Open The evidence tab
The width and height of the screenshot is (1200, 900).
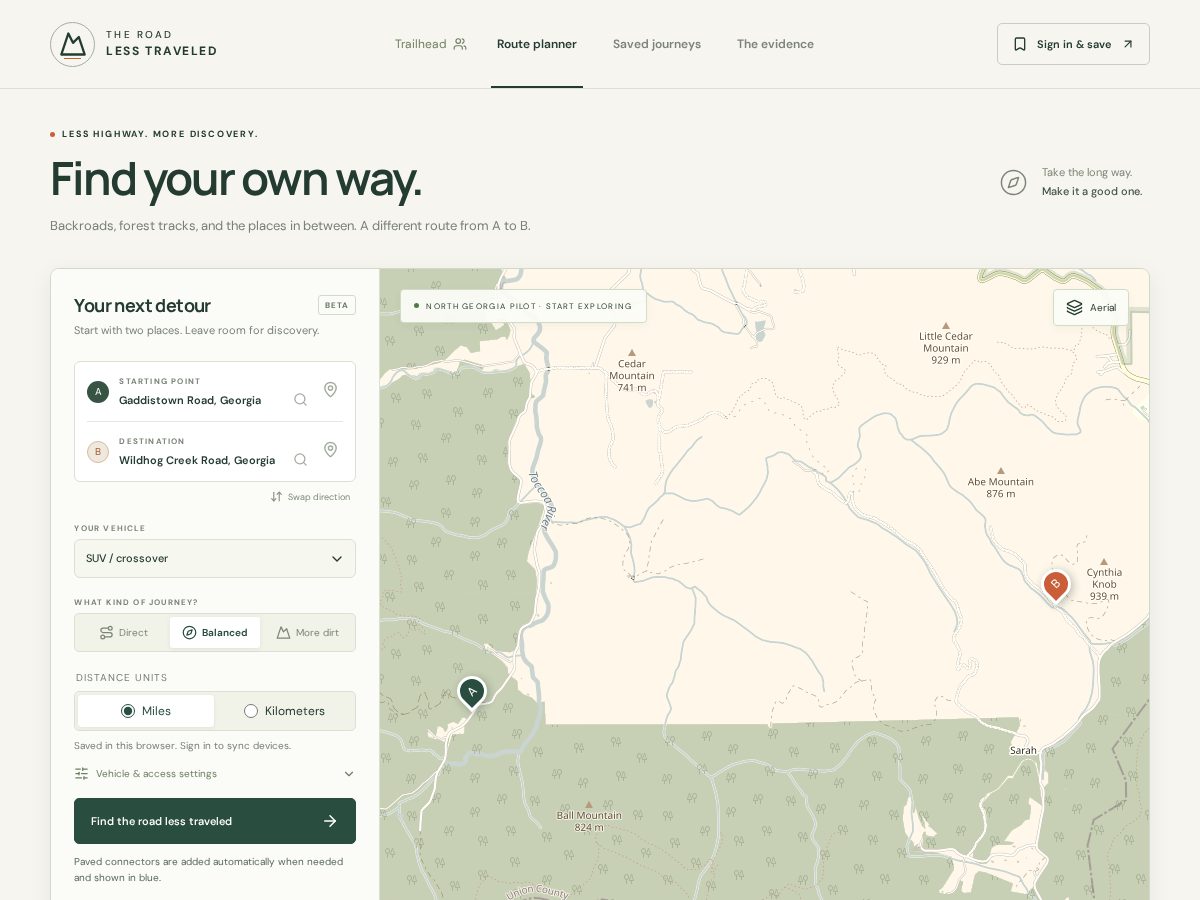click(775, 44)
